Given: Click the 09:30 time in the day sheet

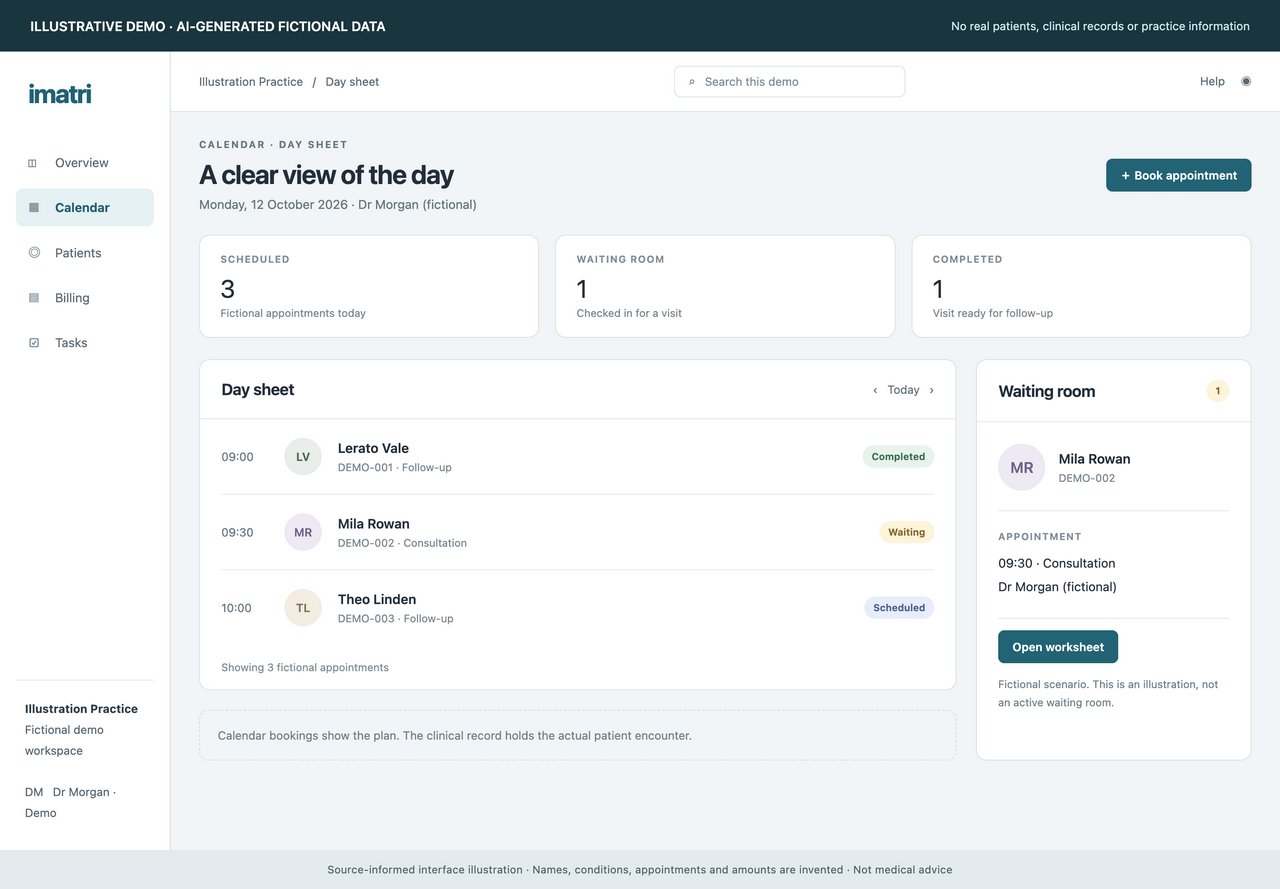Looking at the screenshot, I should click(237, 533).
